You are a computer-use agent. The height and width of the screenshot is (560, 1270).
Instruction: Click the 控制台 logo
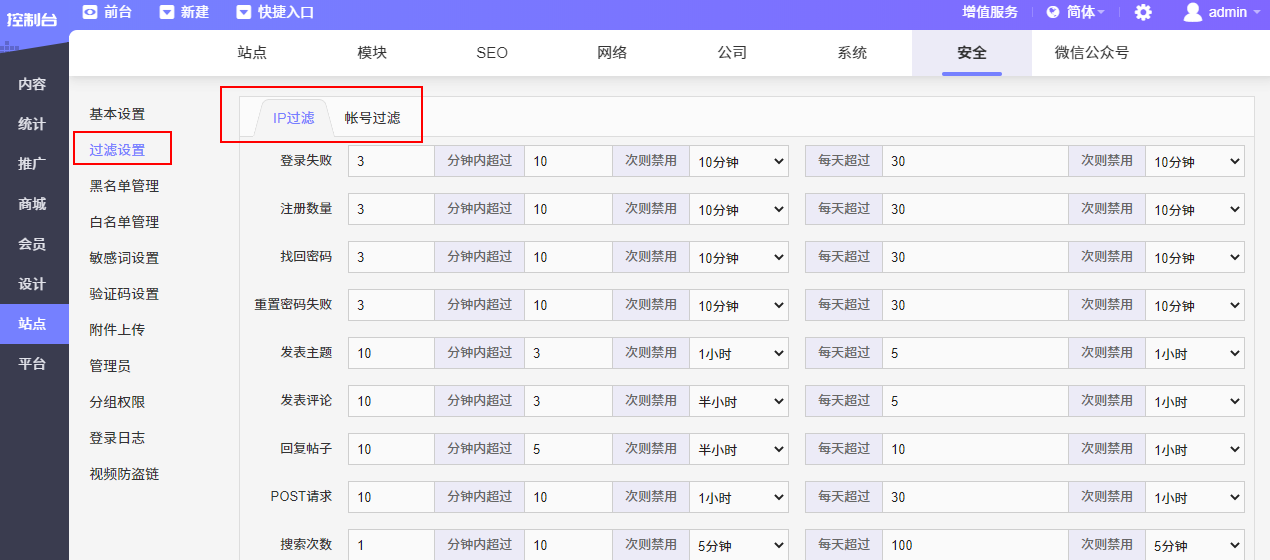pyautogui.click(x=32, y=17)
